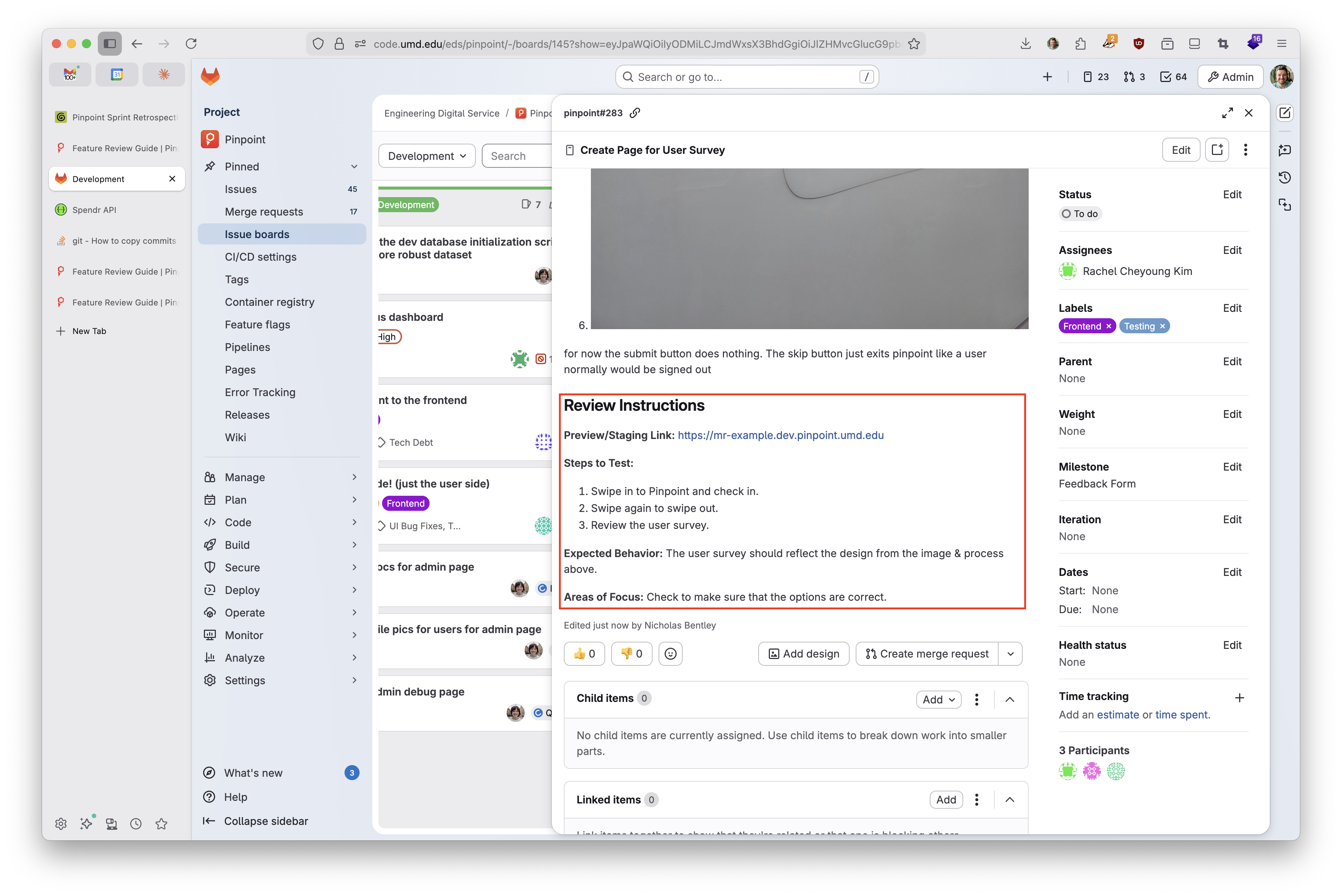Collapse the Child items section chevron
Viewport: 1342px width, 896px height.
[1009, 699]
